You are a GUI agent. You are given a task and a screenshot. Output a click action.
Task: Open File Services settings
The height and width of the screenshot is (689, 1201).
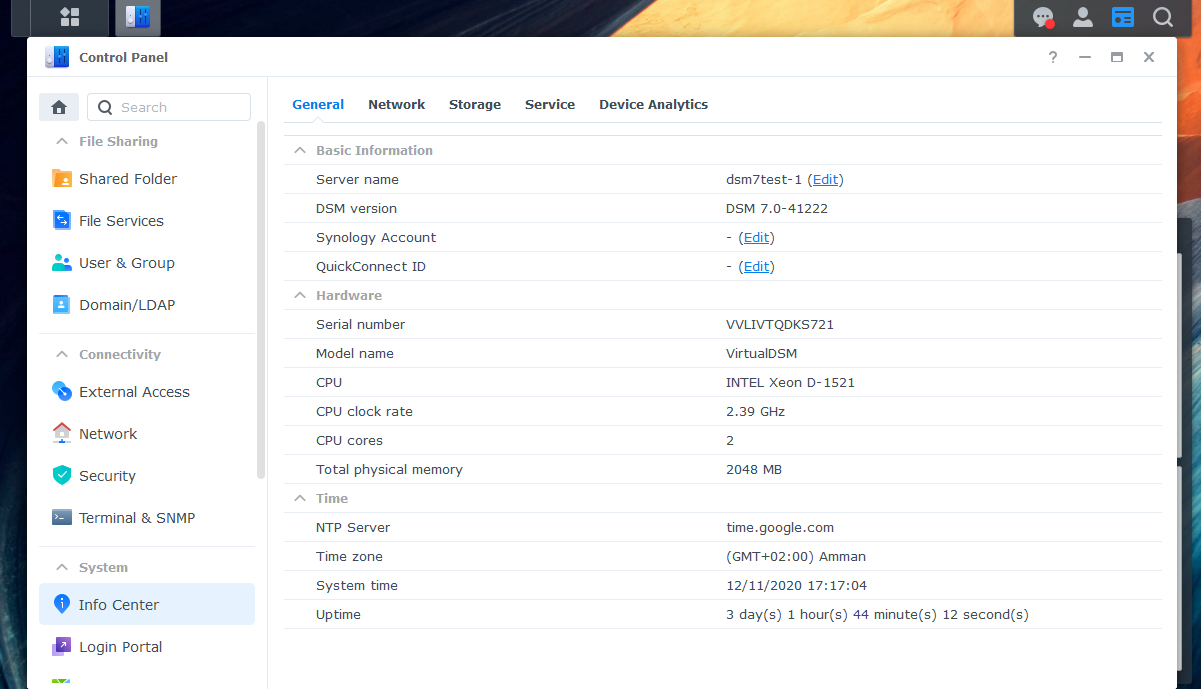tap(147, 221)
